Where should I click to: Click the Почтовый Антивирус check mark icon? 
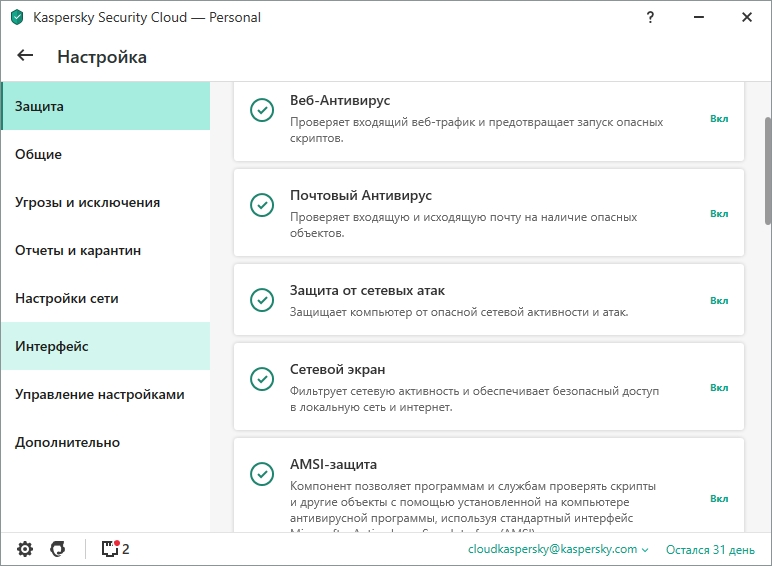click(x=262, y=205)
